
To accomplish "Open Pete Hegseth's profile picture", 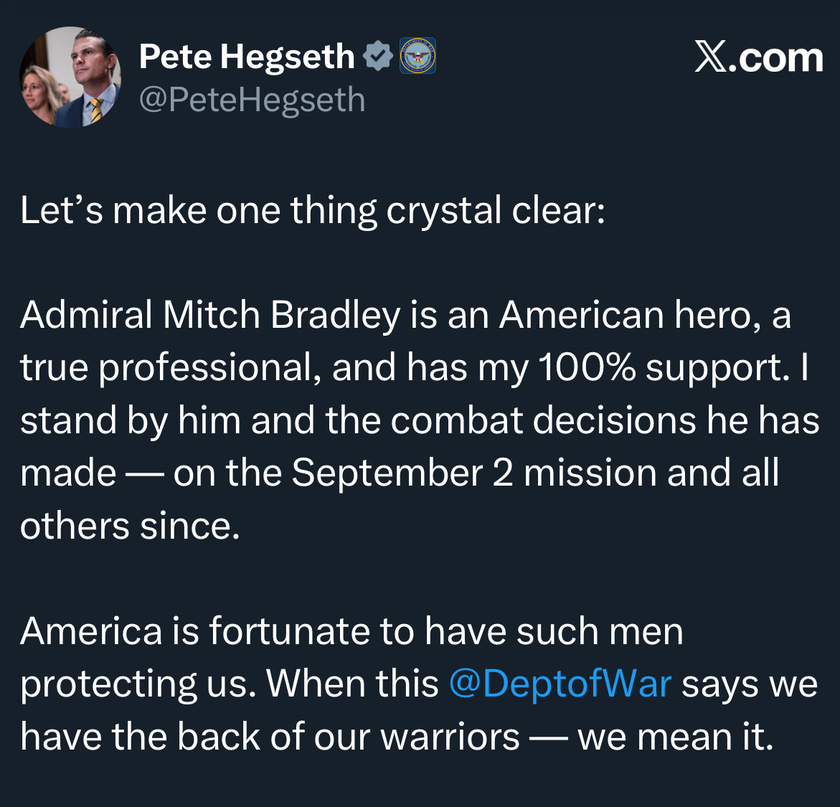I will pos(70,78).
